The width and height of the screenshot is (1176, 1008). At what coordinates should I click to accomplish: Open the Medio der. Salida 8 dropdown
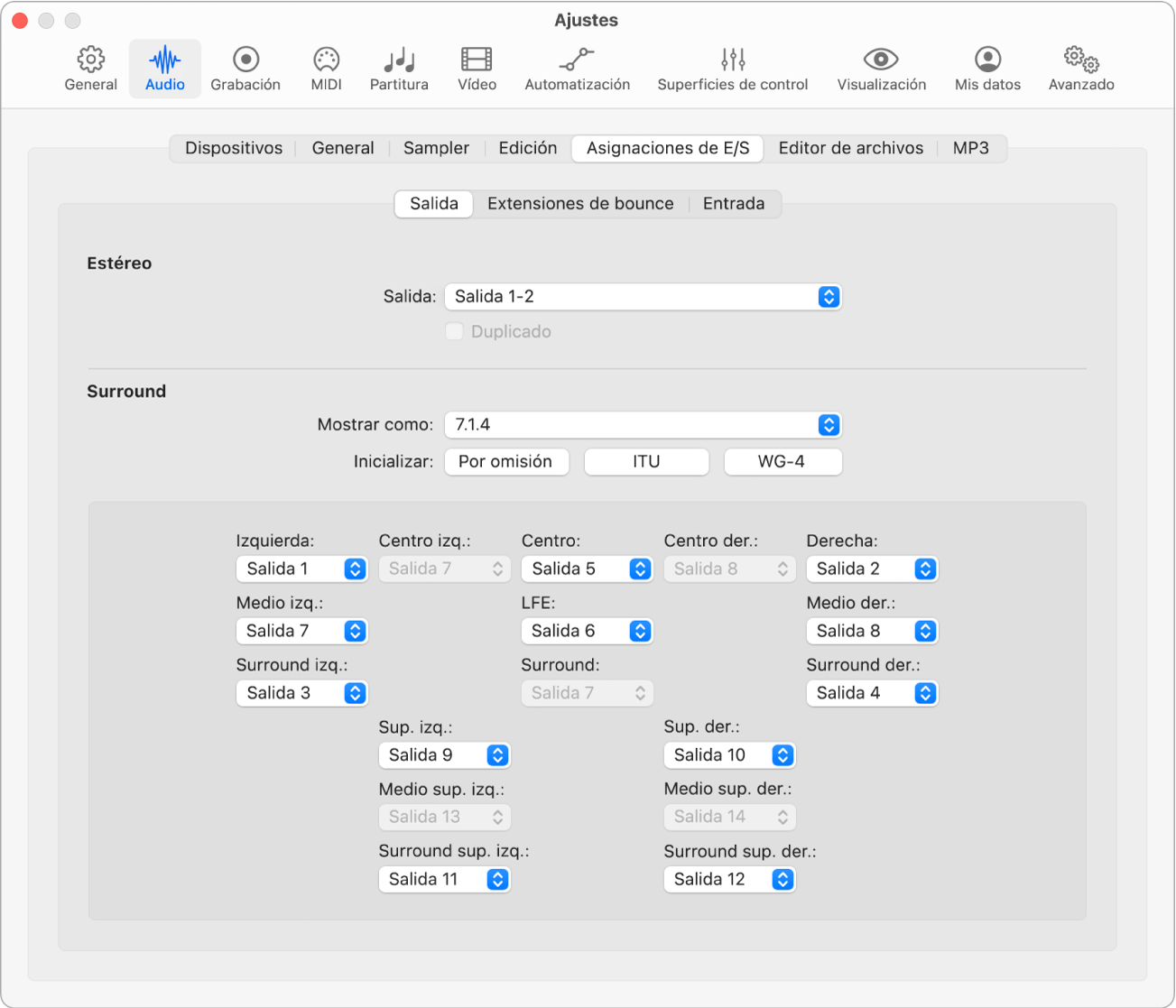pos(872,631)
